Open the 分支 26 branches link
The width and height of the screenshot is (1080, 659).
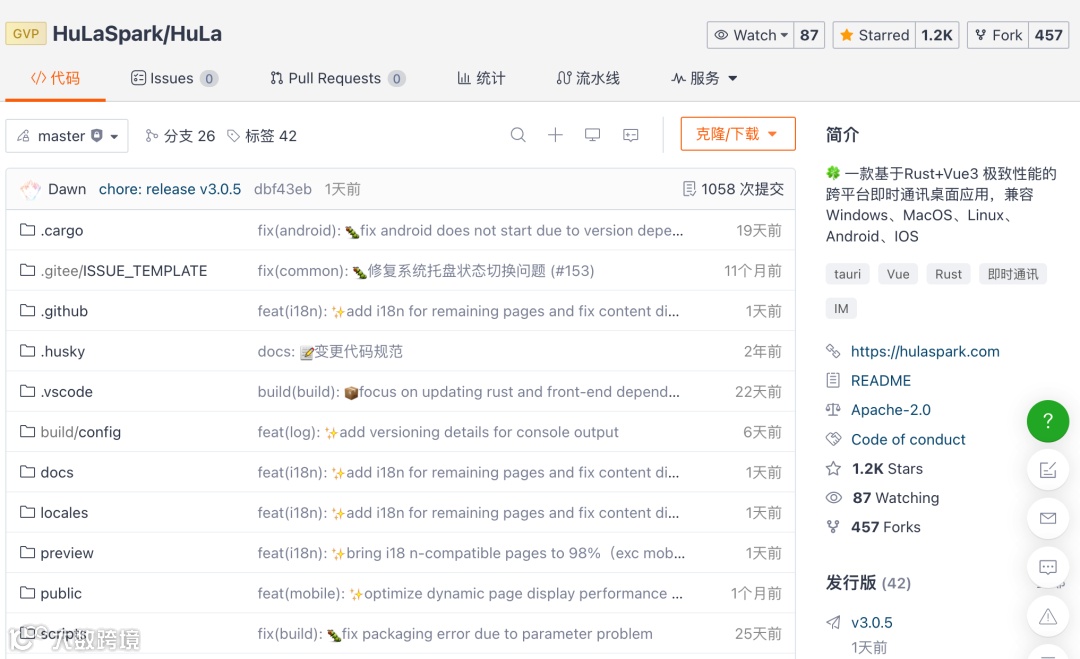(x=180, y=136)
